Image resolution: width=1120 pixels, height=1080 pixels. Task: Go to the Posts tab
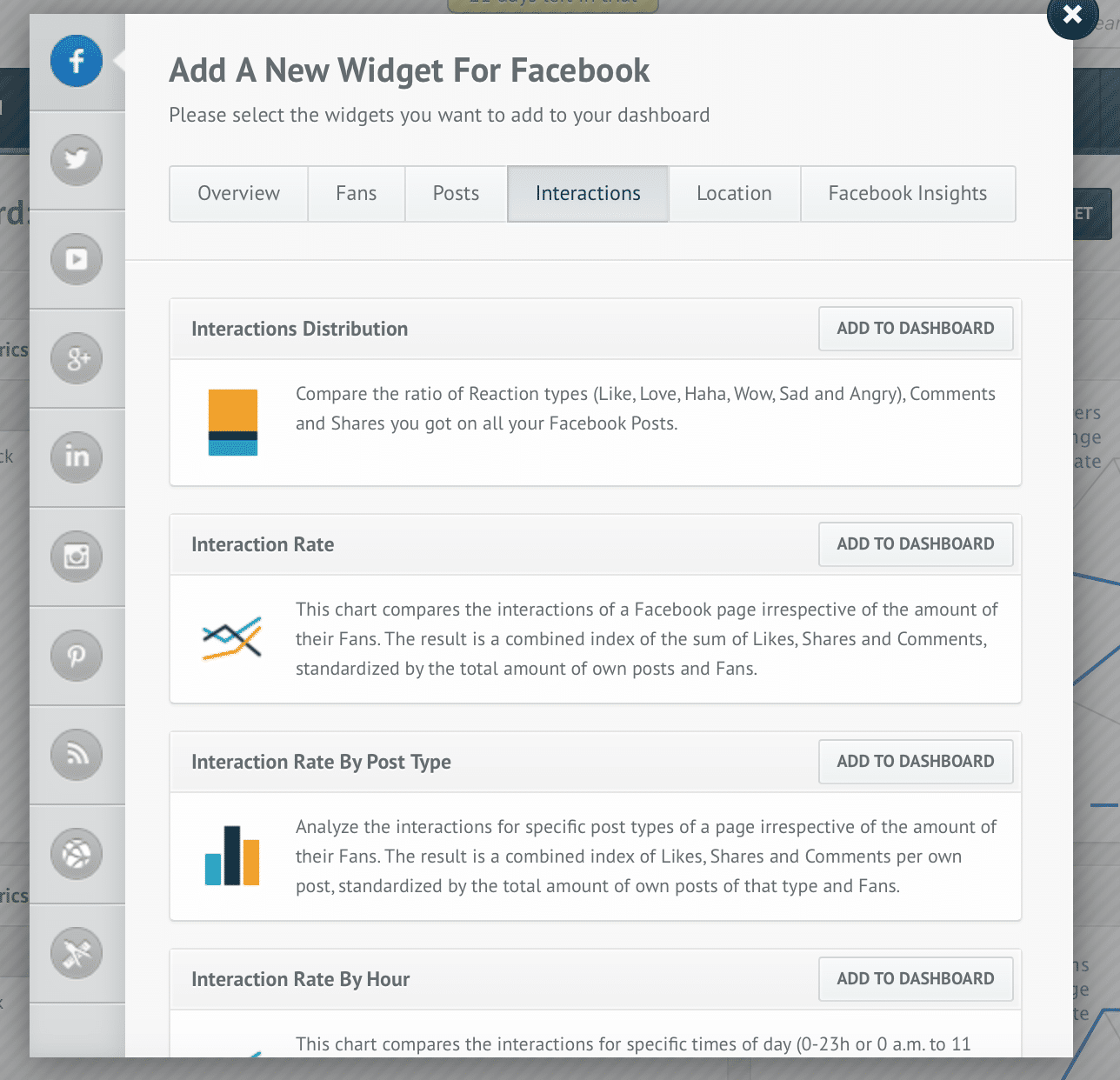click(x=457, y=194)
